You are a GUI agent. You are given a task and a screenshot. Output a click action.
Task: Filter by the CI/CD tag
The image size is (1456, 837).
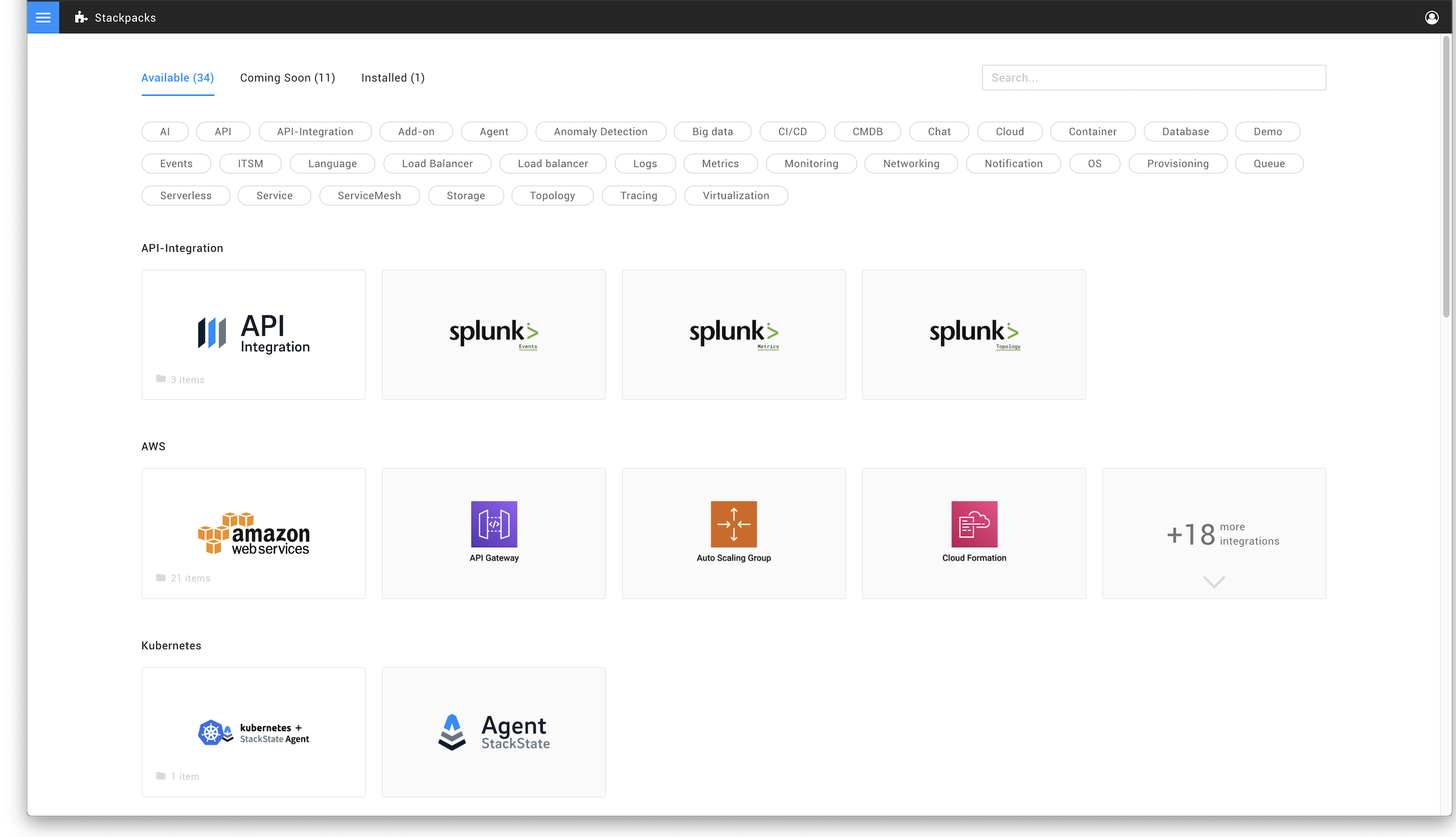pyautogui.click(x=793, y=132)
